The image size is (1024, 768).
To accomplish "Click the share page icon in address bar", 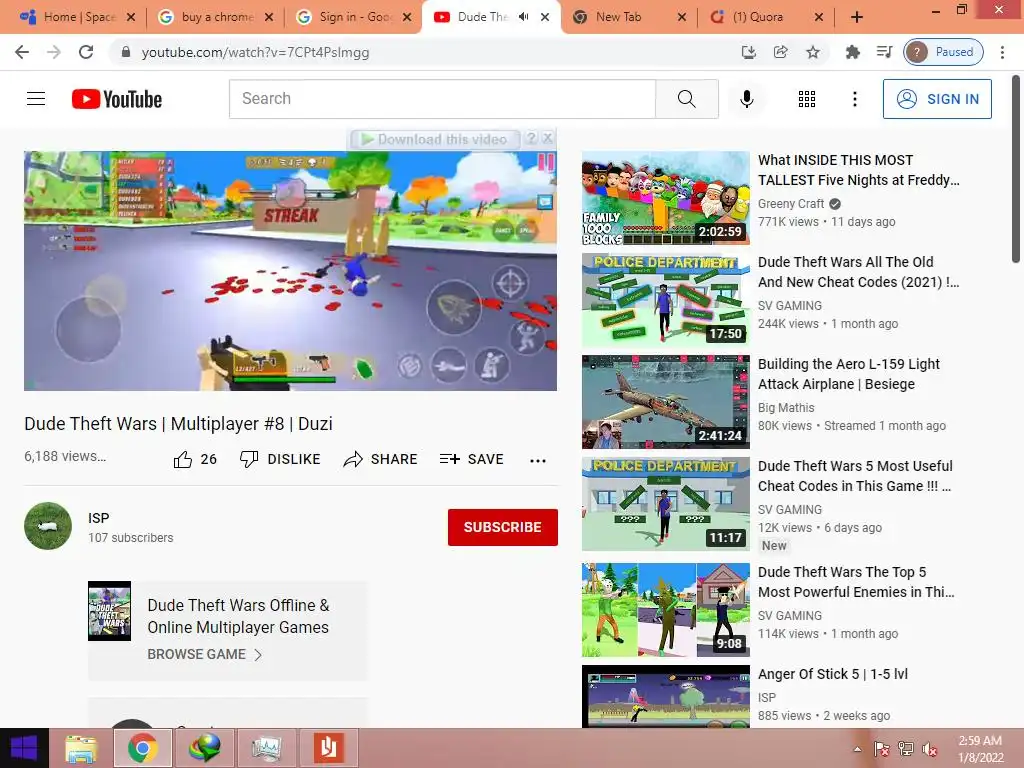I will point(780,52).
